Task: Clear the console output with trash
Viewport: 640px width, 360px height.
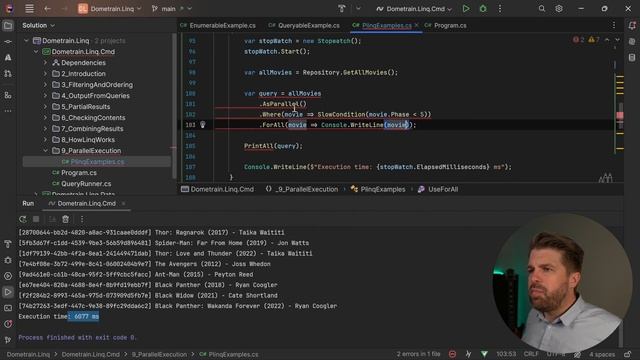Action: pyautogui.click(x=65, y=219)
